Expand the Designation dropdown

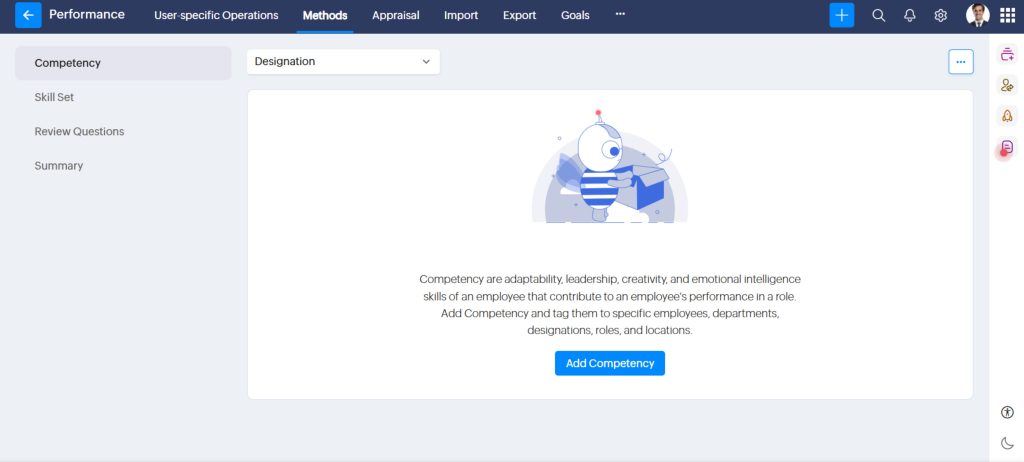[343, 61]
